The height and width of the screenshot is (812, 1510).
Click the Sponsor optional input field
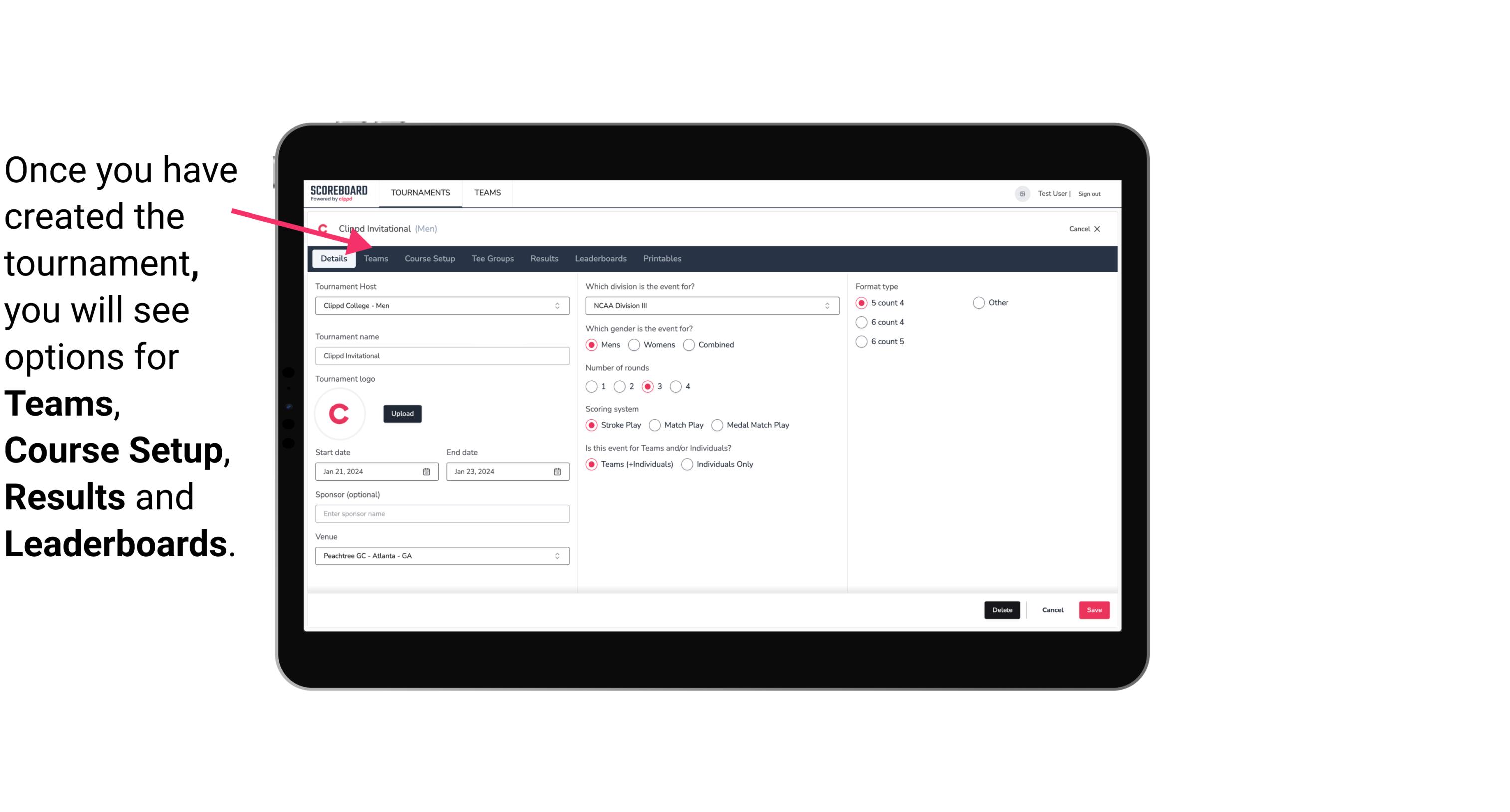[442, 513]
